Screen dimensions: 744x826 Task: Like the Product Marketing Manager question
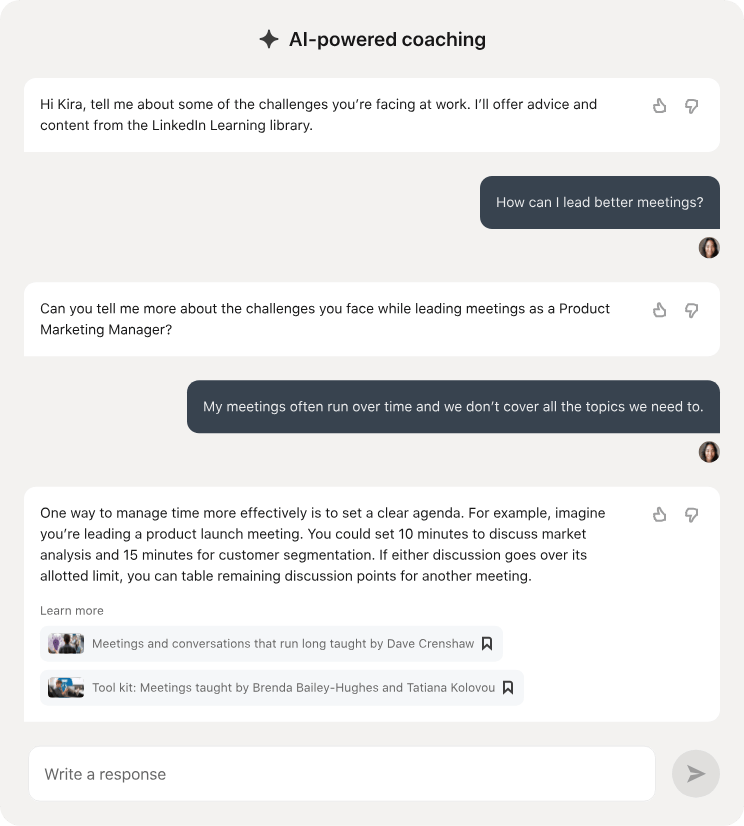pos(659,310)
